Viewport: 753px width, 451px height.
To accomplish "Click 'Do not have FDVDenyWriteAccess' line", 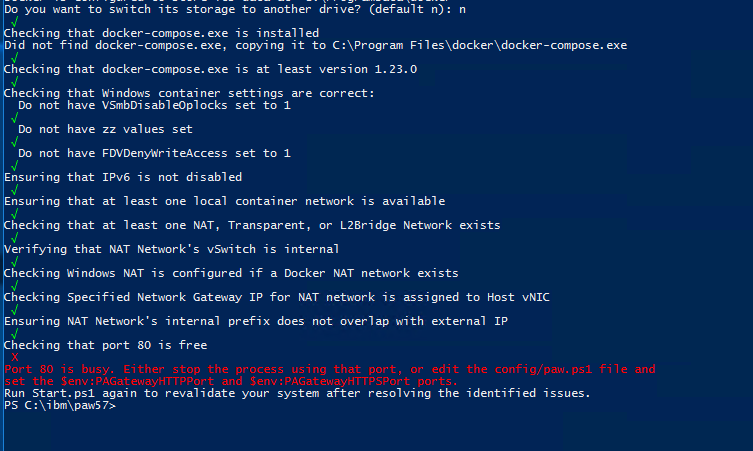I will tap(154, 153).
